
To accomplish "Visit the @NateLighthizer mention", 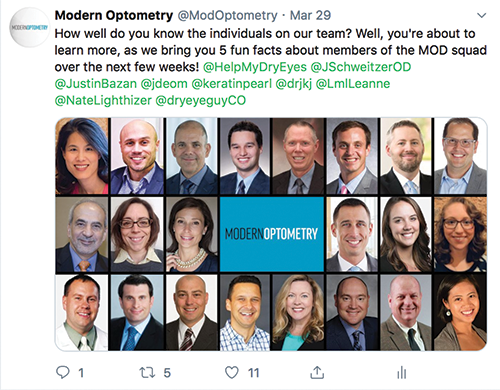I will [103, 100].
